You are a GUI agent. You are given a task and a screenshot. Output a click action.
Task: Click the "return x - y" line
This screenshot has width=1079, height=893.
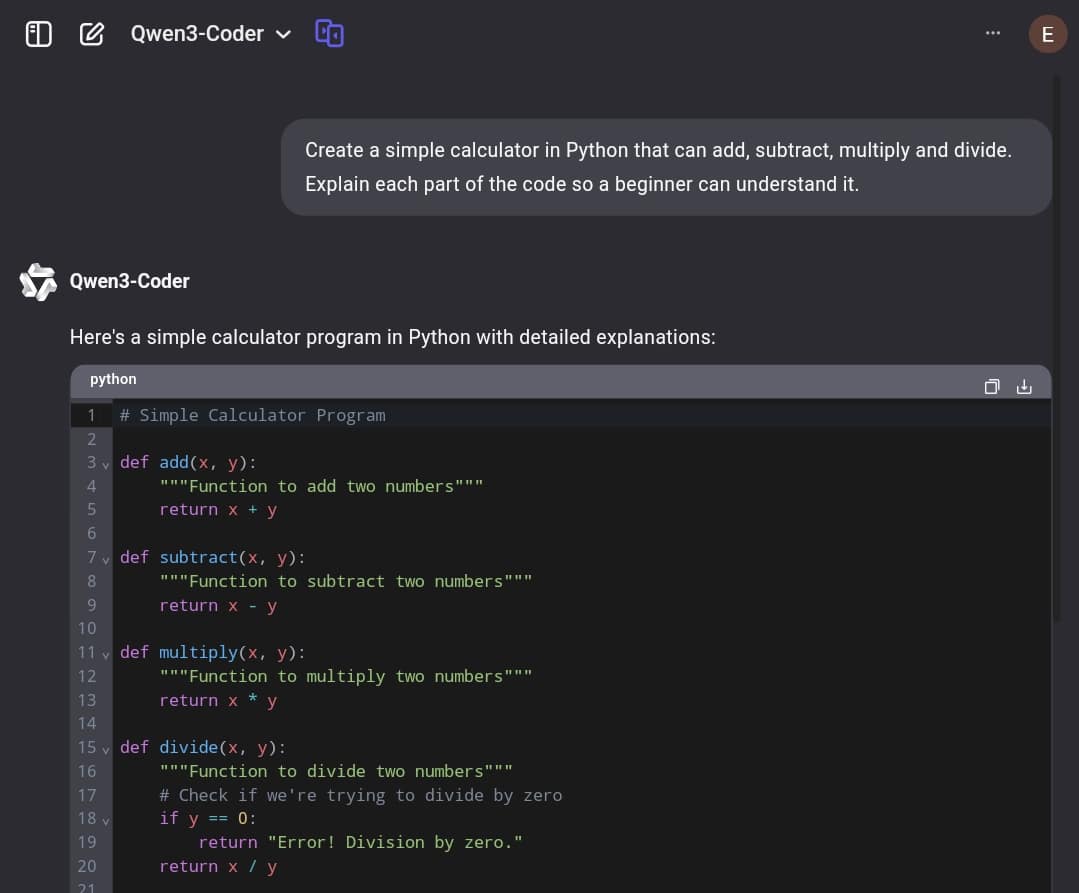pos(218,605)
